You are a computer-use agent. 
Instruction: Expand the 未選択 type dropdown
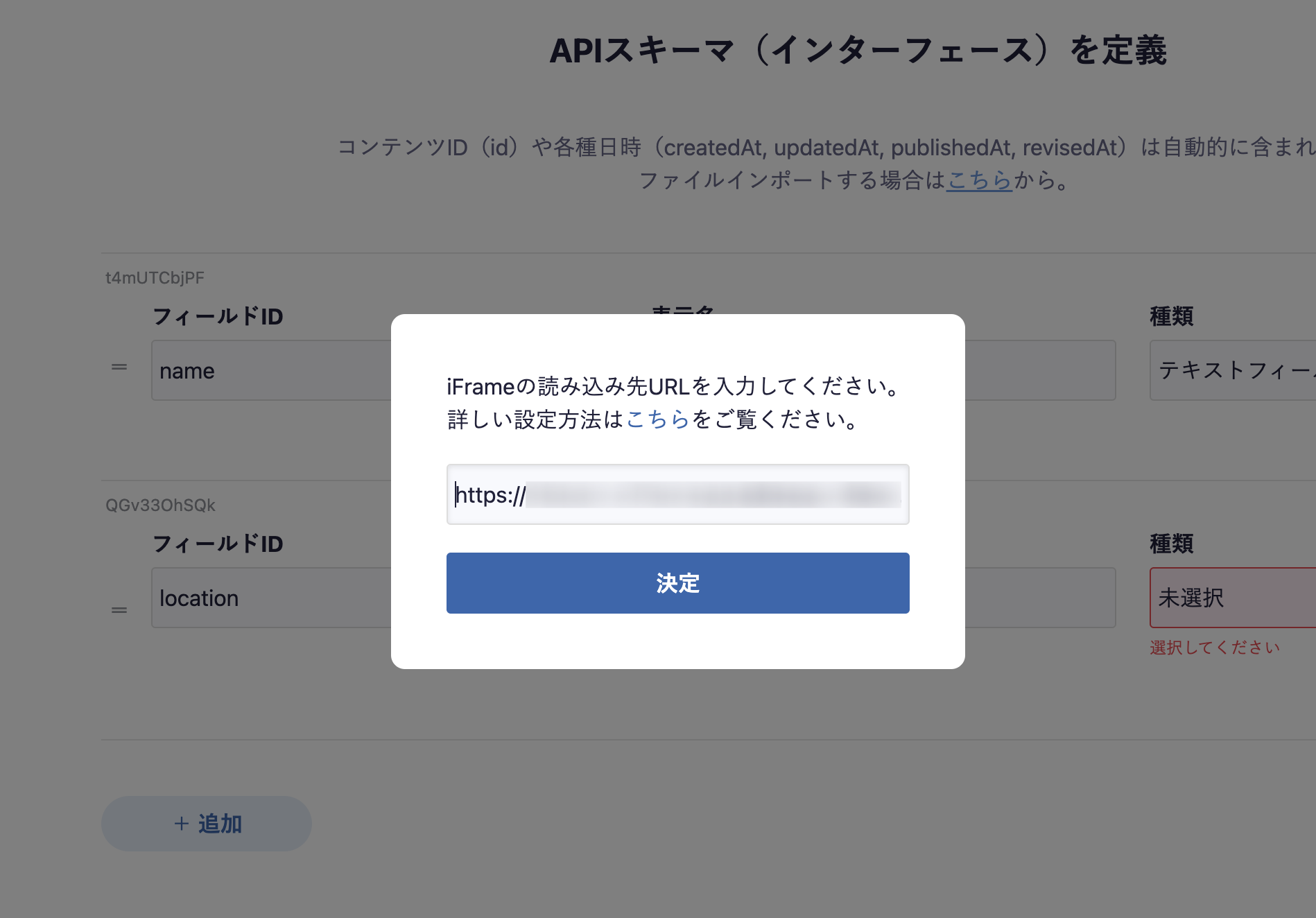pyautogui.click(x=1233, y=598)
